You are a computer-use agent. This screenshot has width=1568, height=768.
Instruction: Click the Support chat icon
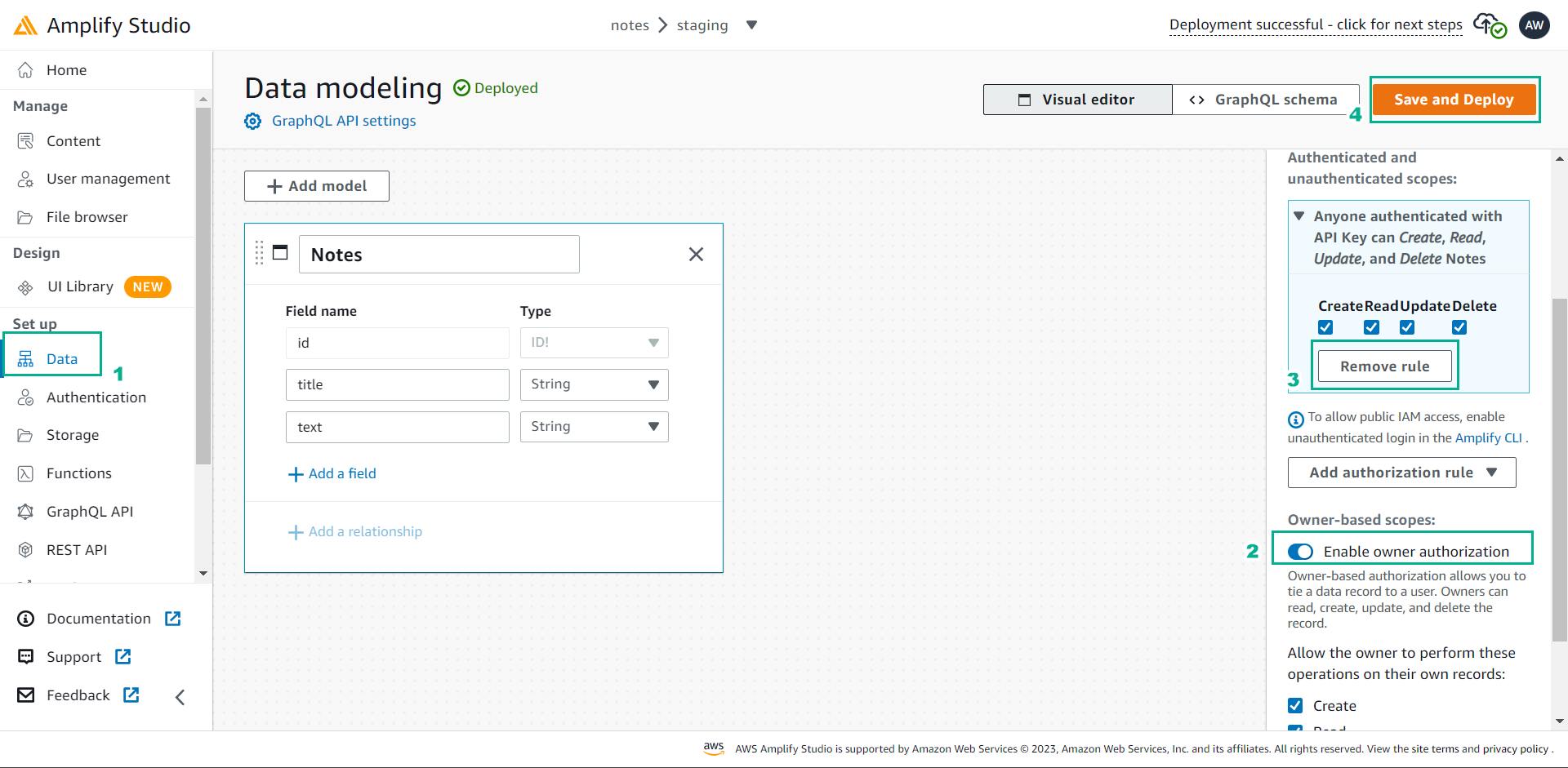[x=26, y=657]
